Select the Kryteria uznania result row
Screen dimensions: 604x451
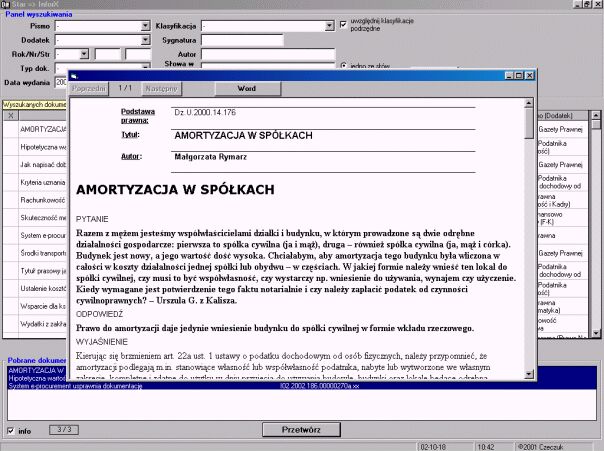[35, 183]
